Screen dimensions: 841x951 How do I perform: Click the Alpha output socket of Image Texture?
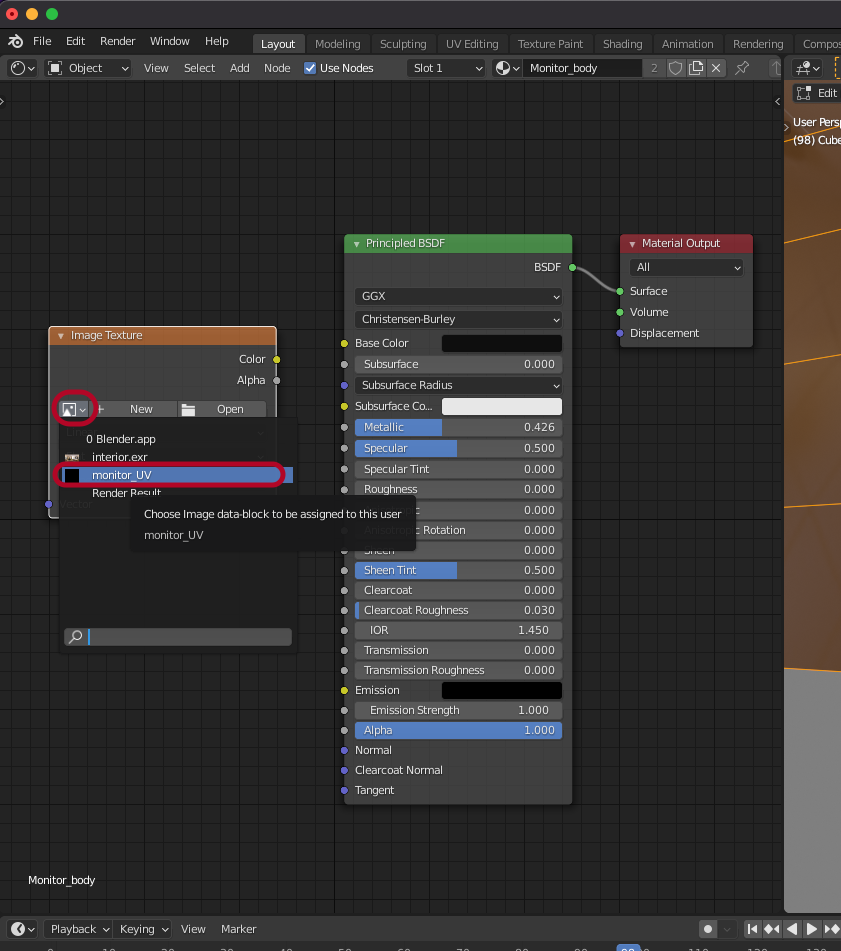coord(276,381)
